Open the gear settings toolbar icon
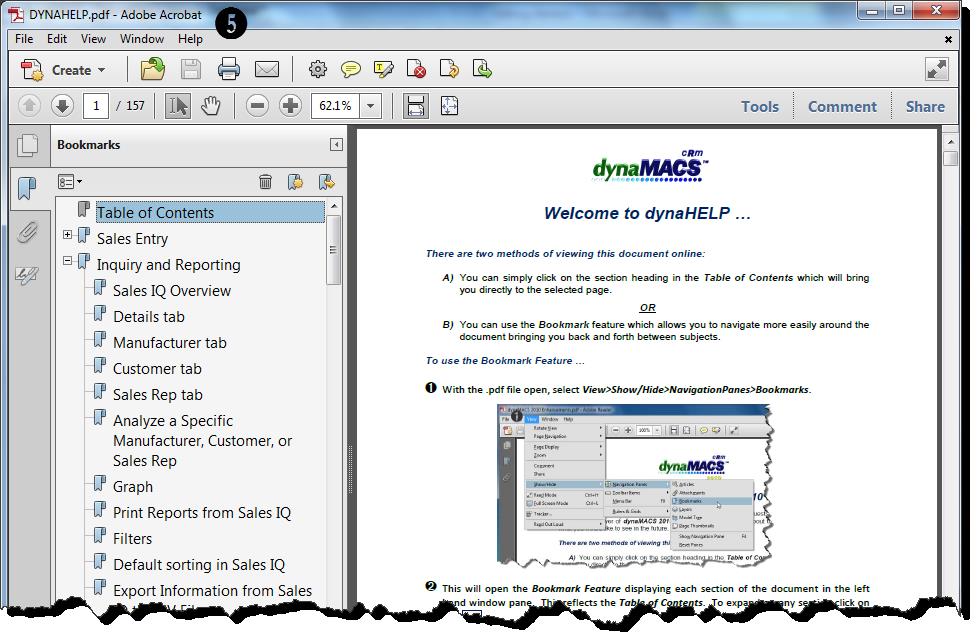This screenshot has width=978, height=642. [x=317, y=69]
